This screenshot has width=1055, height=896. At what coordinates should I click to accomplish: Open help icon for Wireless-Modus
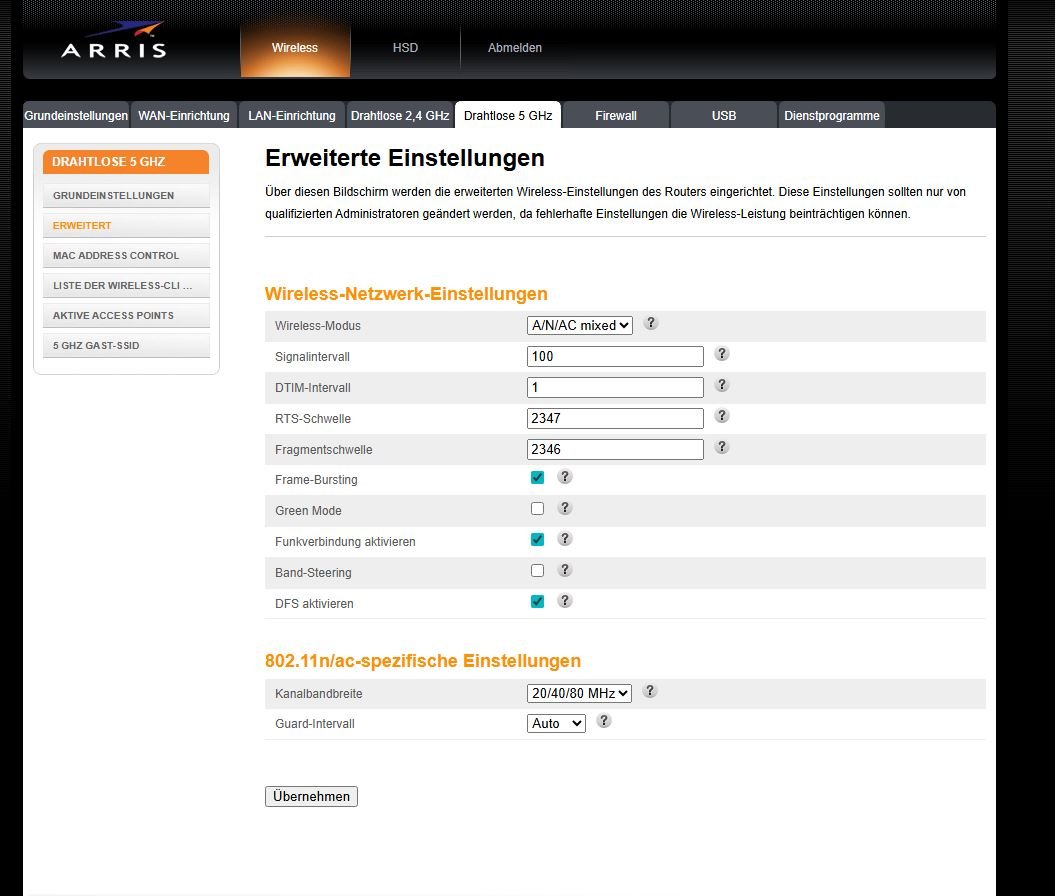coord(651,323)
